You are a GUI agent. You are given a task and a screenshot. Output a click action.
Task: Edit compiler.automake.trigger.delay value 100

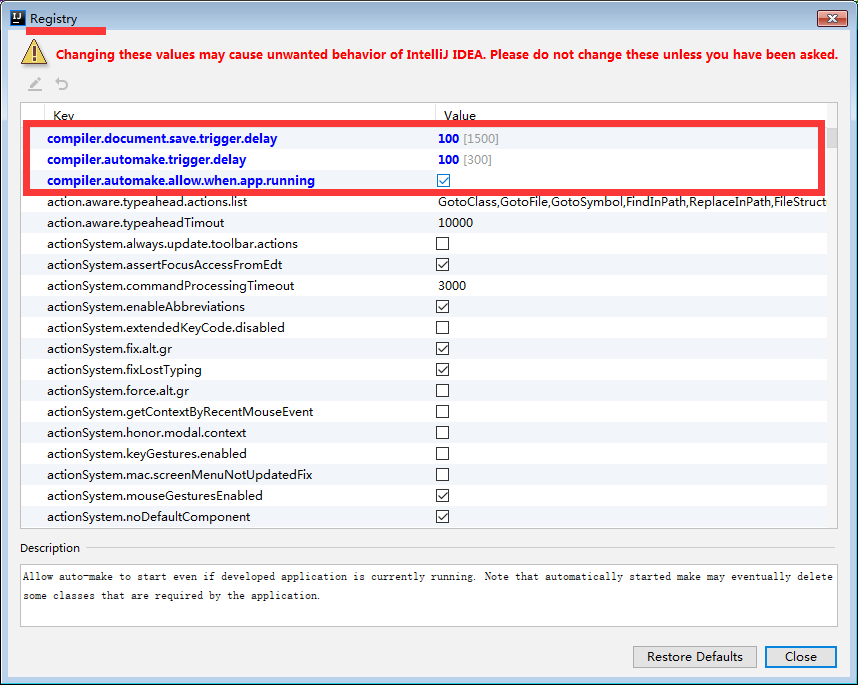pos(449,160)
